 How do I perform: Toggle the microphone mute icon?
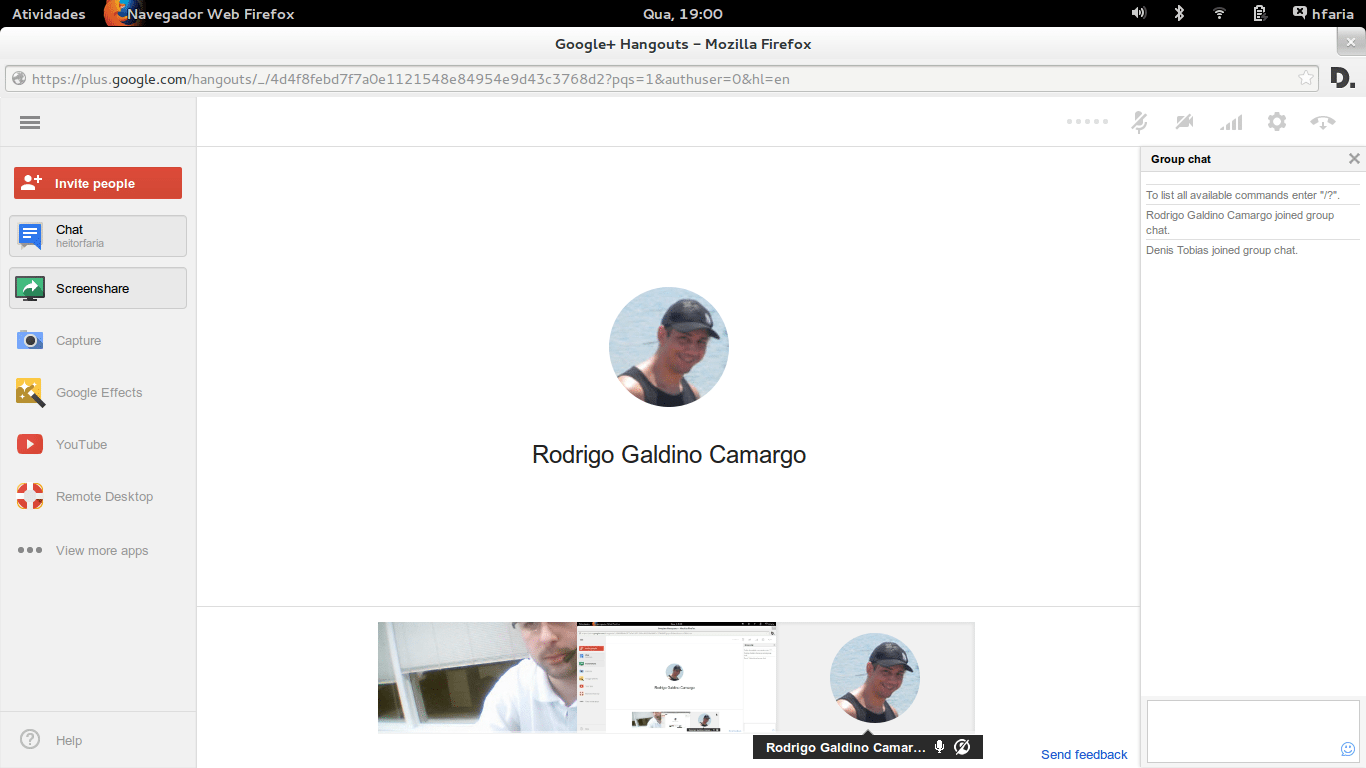tap(1139, 122)
